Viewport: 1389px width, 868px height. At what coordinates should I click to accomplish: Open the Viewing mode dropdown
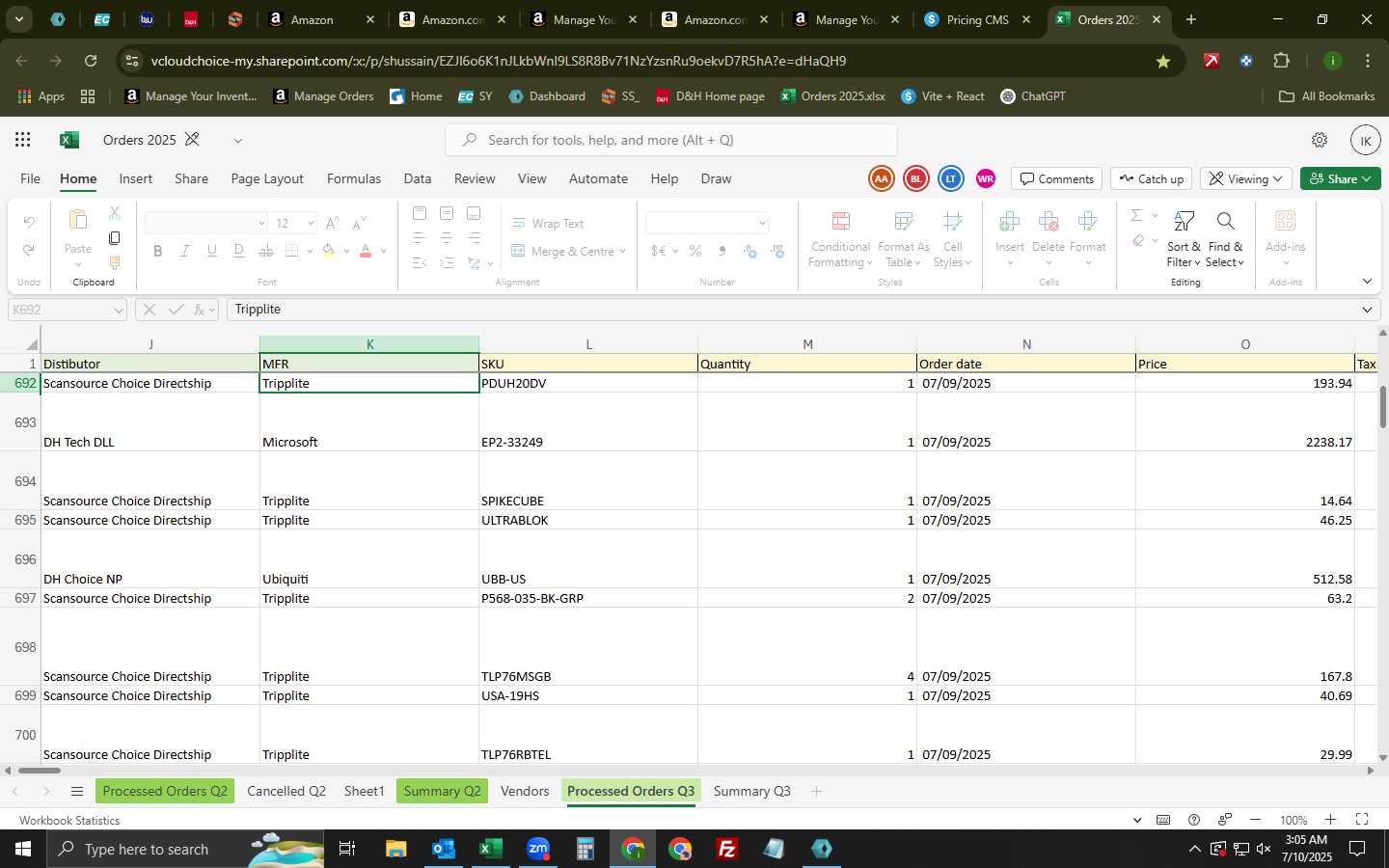coord(1246,178)
